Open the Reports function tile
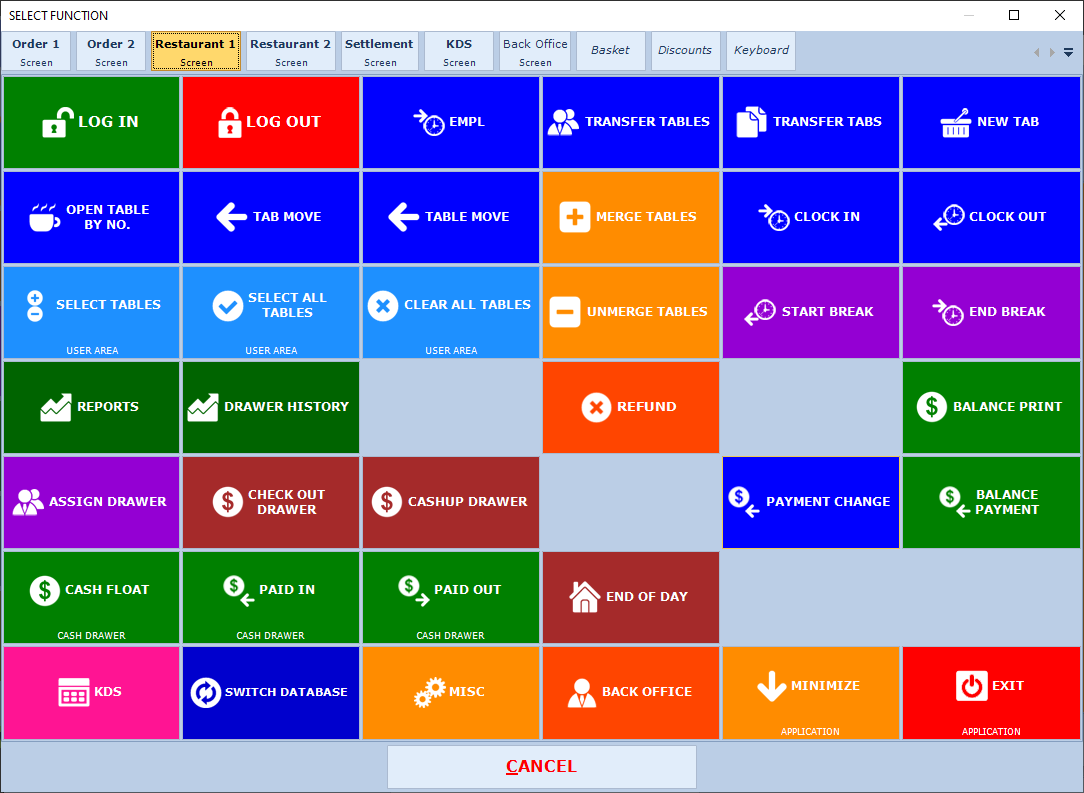1084x793 pixels. [91, 407]
